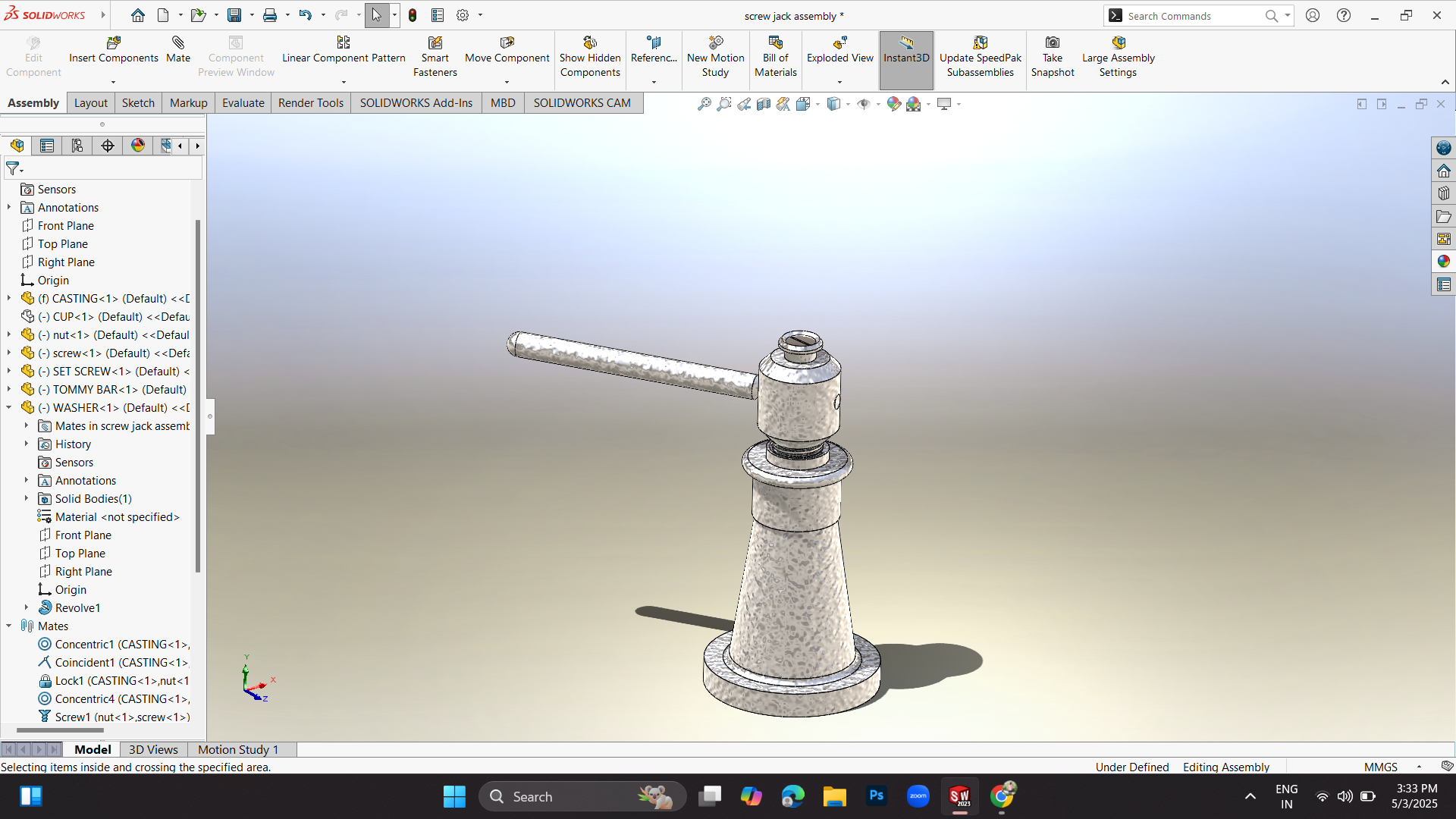The width and height of the screenshot is (1456, 819).
Task: Open the Render Tools tab
Action: (311, 103)
